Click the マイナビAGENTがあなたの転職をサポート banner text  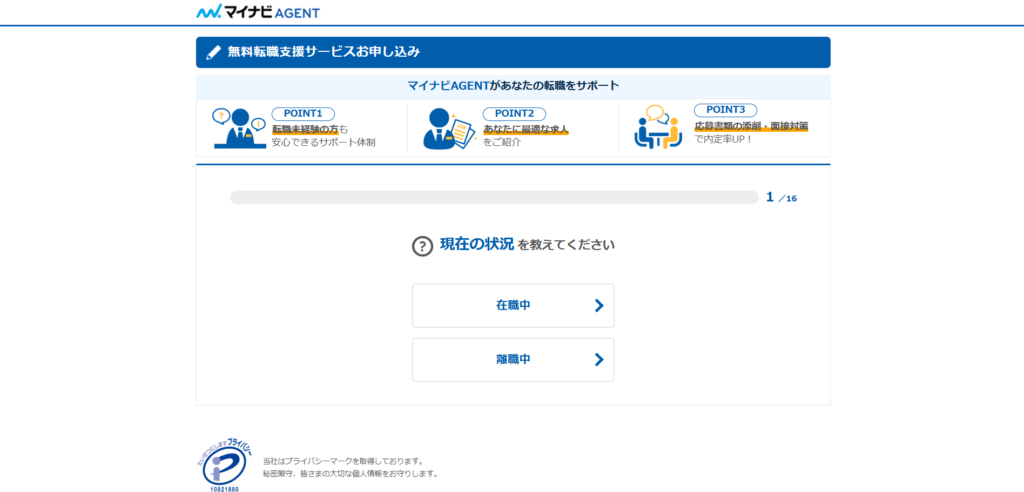click(x=513, y=86)
